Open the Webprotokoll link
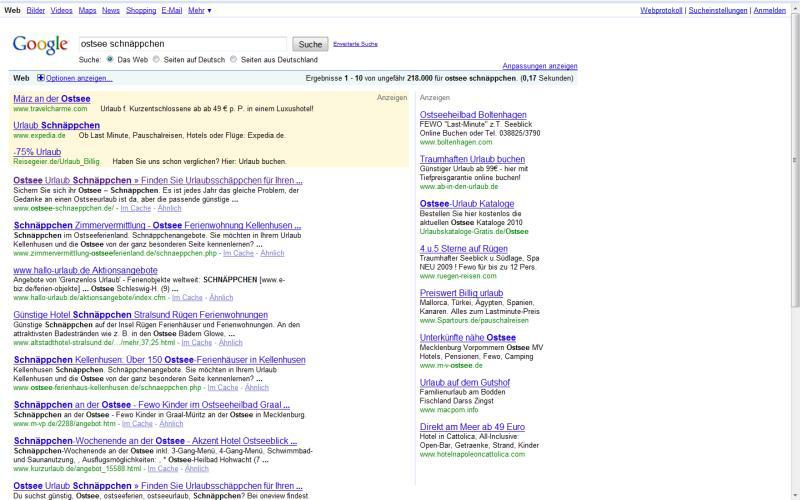Image resolution: width=800 pixels, height=500 pixels. click(x=661, y=10)
